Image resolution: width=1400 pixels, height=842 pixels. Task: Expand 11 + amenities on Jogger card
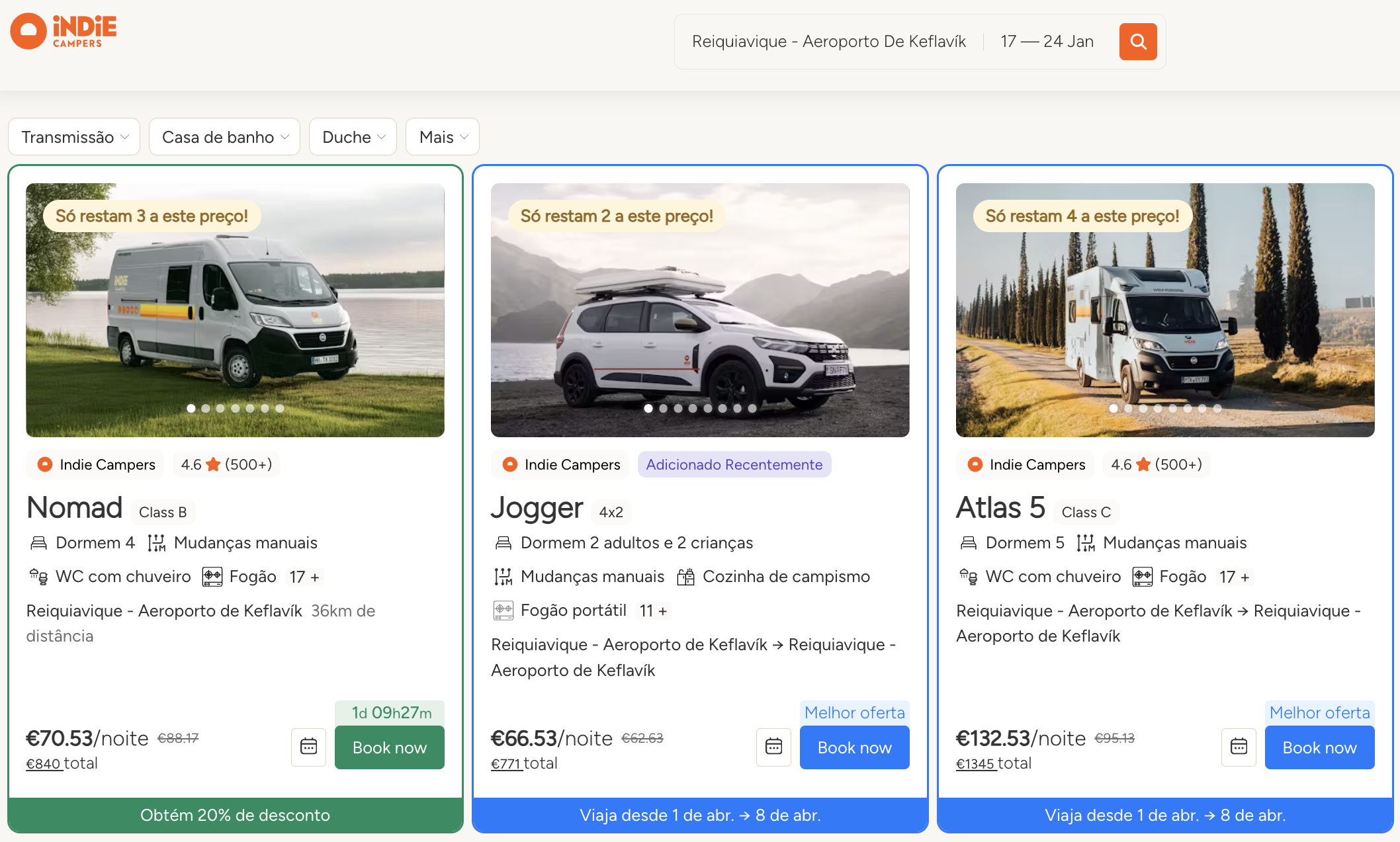pyautogui.click(x=653, y=610)
